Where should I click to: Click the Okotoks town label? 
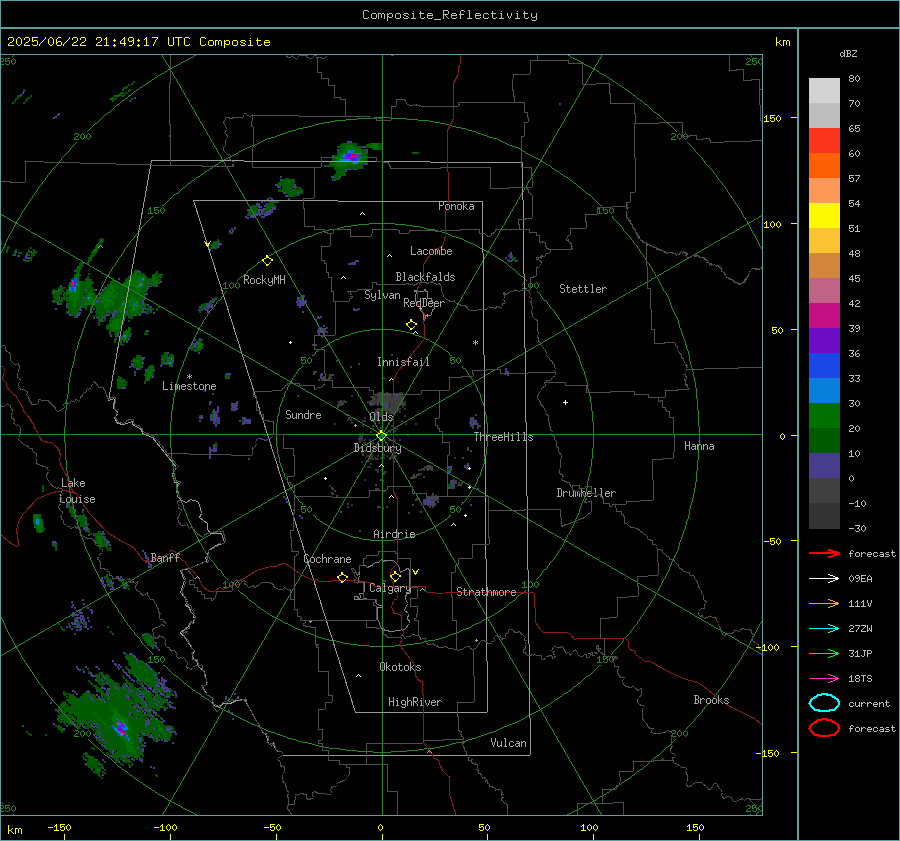[x=400, y=667]
